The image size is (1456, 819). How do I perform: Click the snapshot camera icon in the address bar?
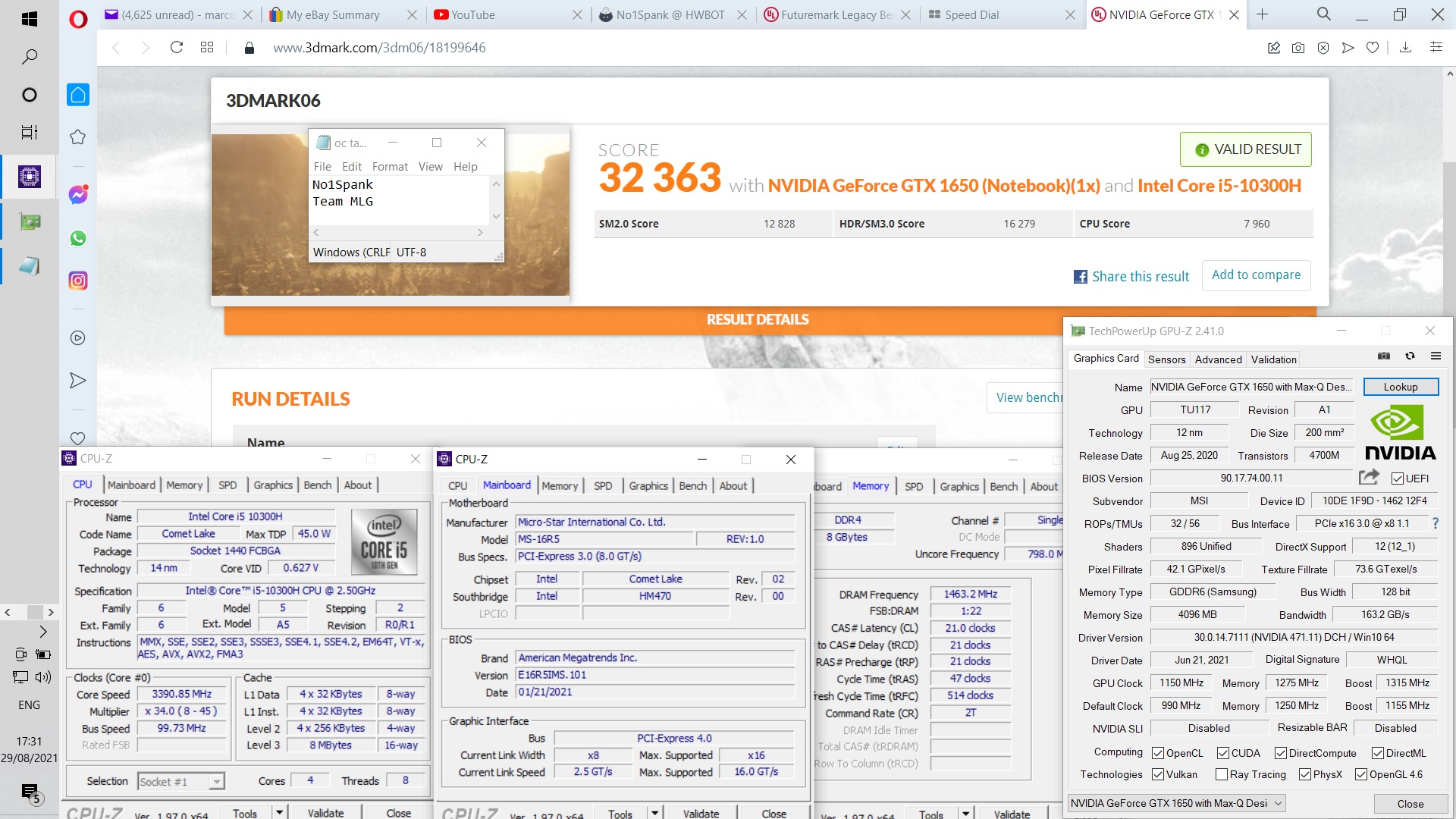click(x=1298, y=48)
